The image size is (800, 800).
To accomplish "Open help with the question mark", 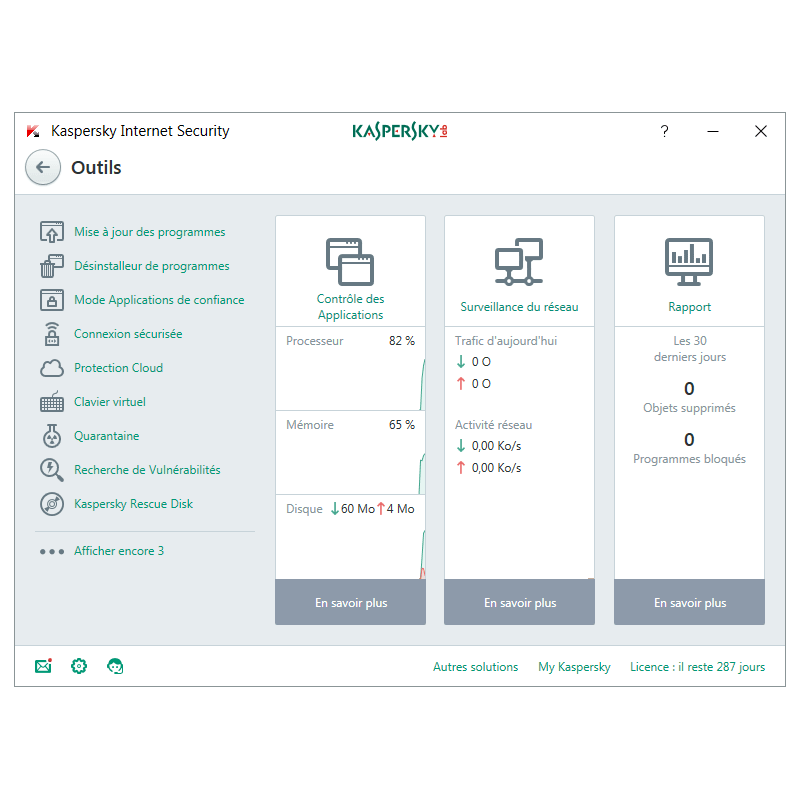I will coord(664,131).
